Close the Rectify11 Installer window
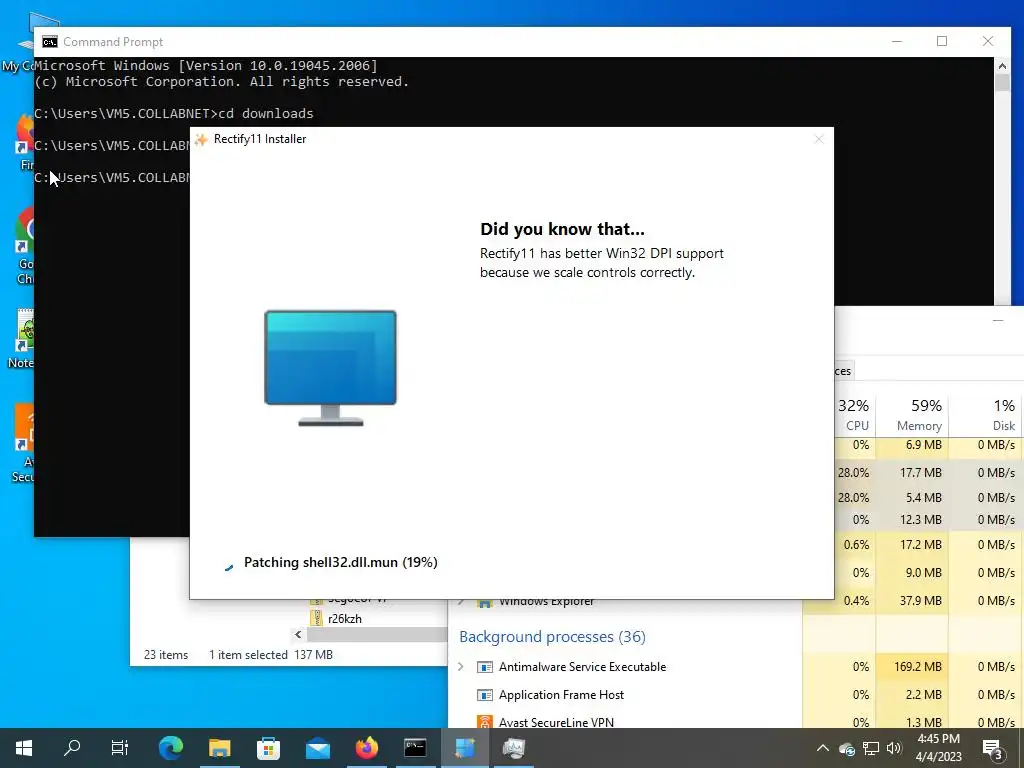 (819, 139)
